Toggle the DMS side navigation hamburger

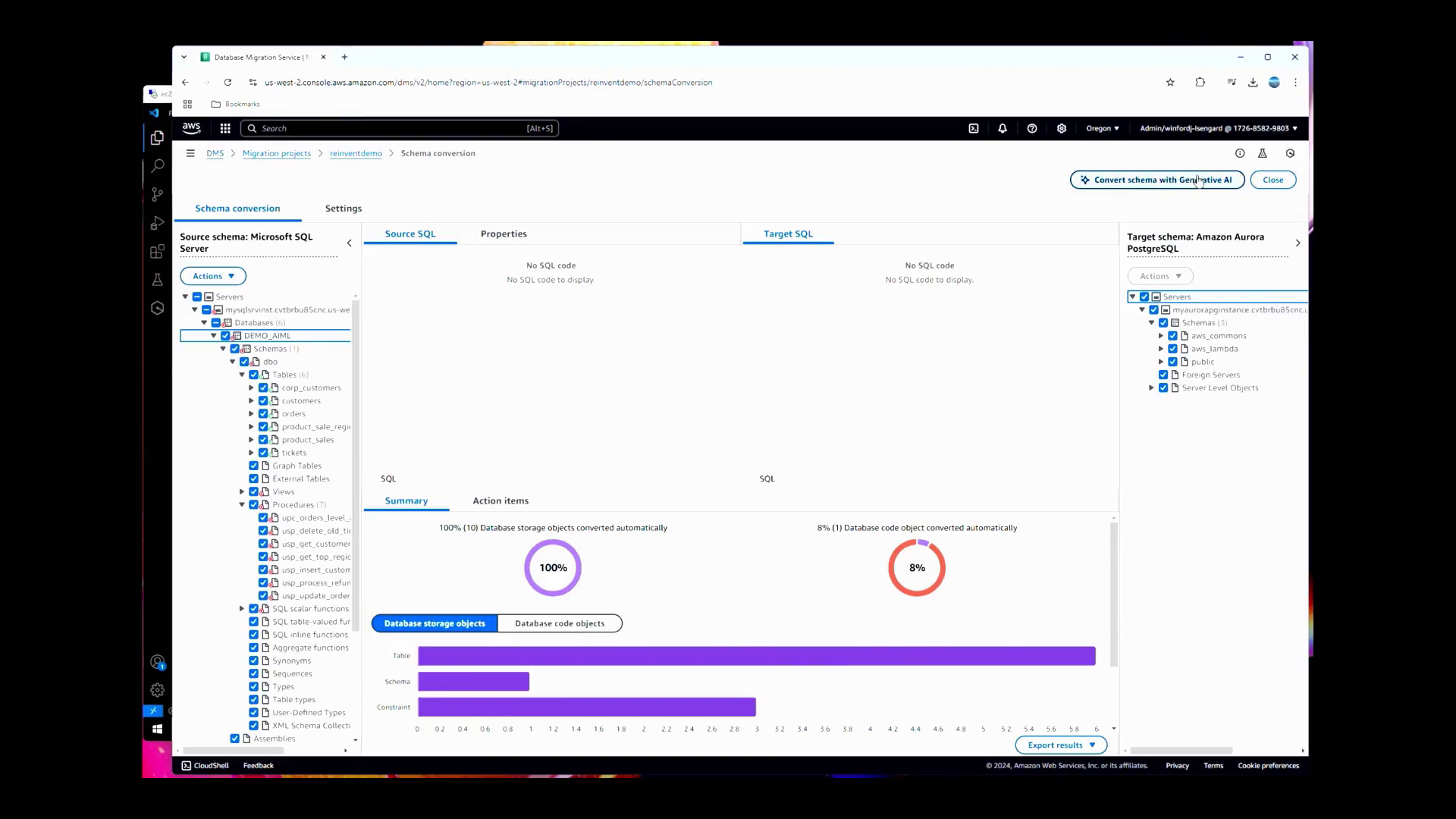pyautogui.click(x=190, y=153)
